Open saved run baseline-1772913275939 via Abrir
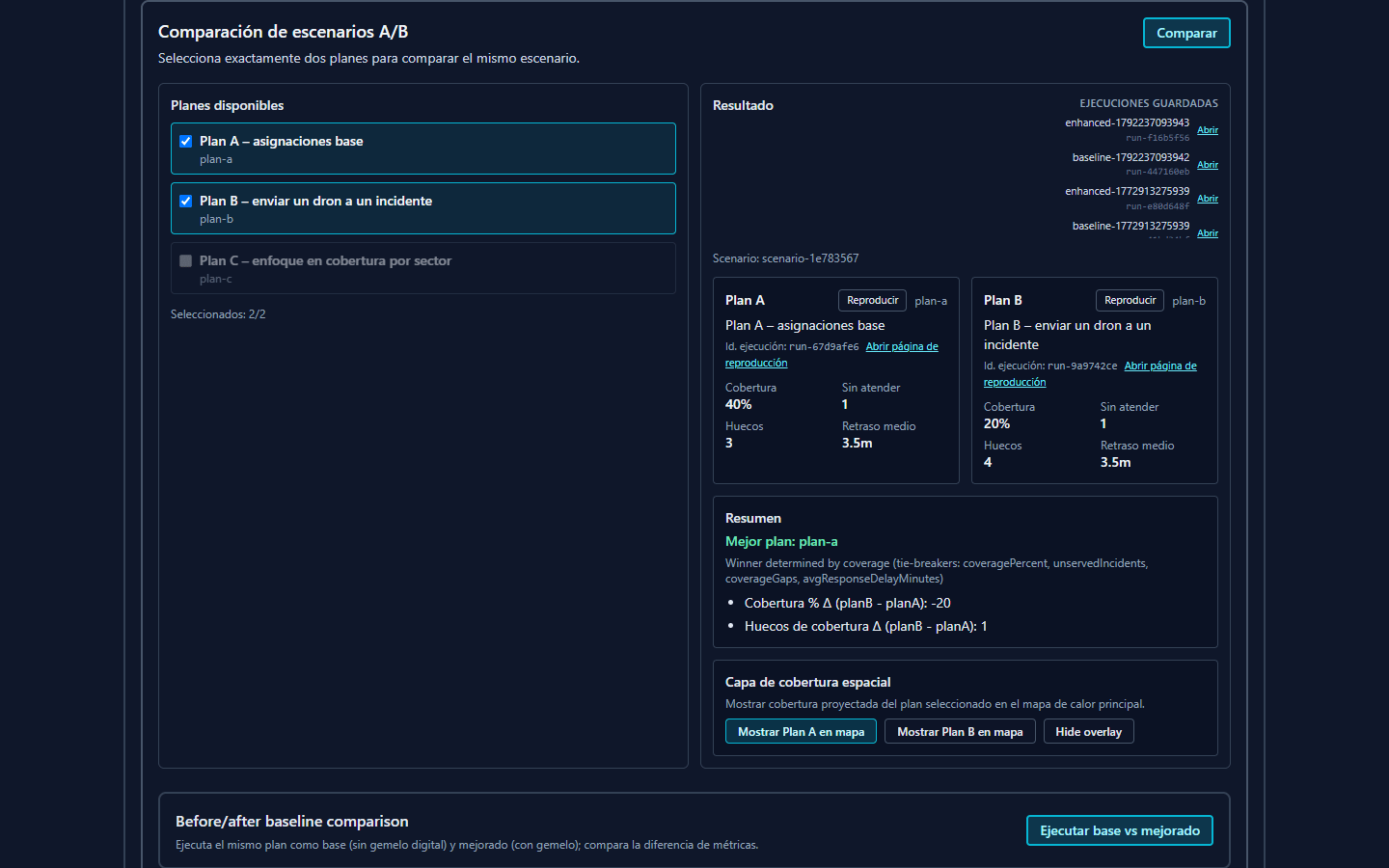 pos(1208,233)
